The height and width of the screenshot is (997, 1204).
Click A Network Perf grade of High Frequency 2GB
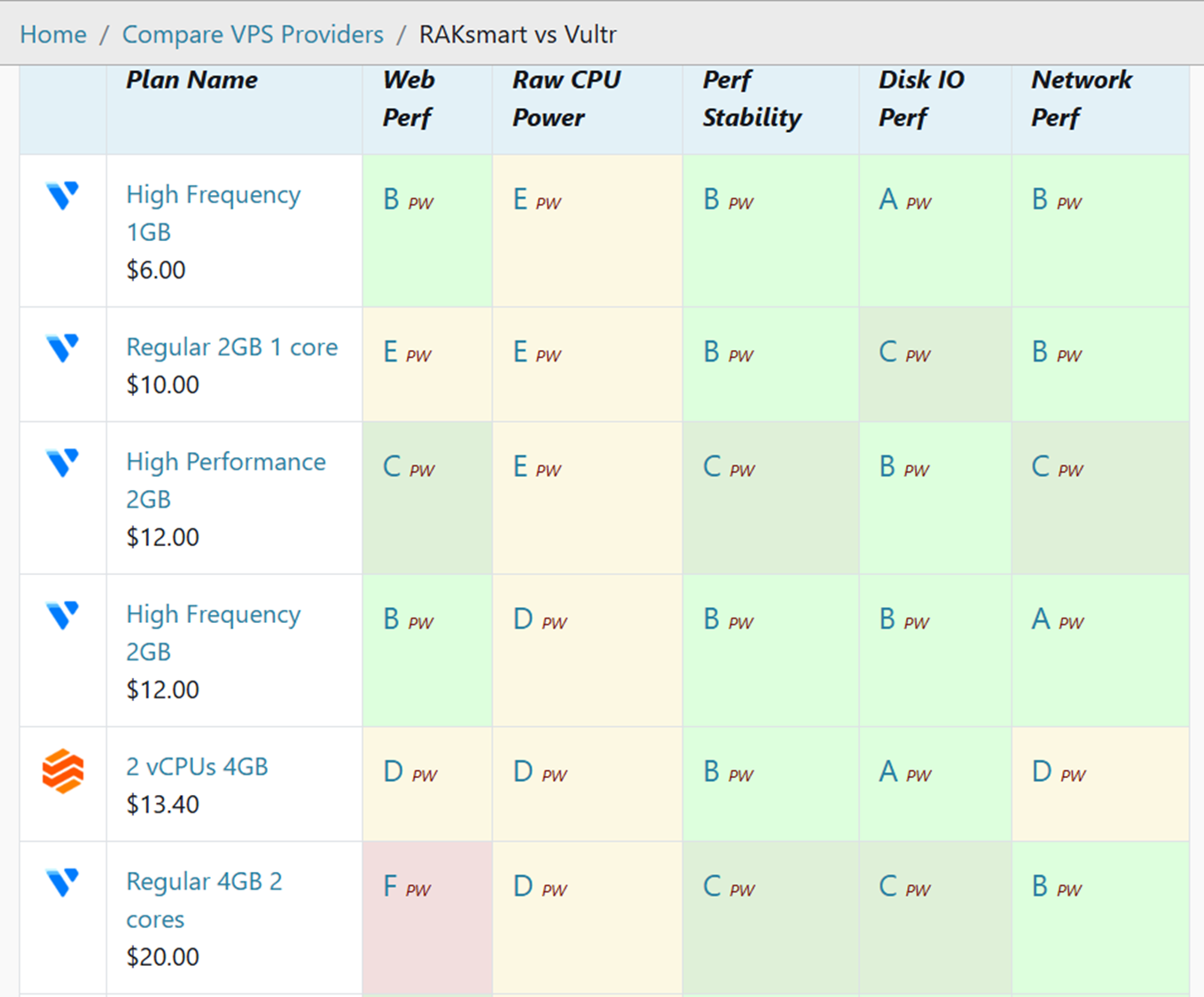1040,619
